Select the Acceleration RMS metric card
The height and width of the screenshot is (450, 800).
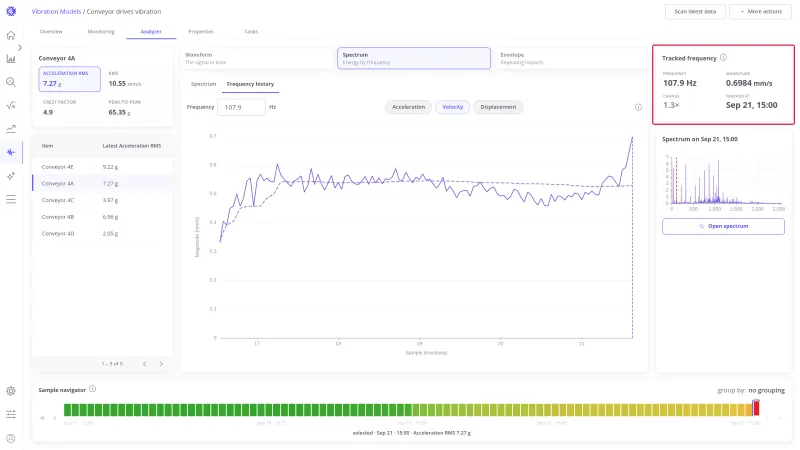[x=69, y=79]
